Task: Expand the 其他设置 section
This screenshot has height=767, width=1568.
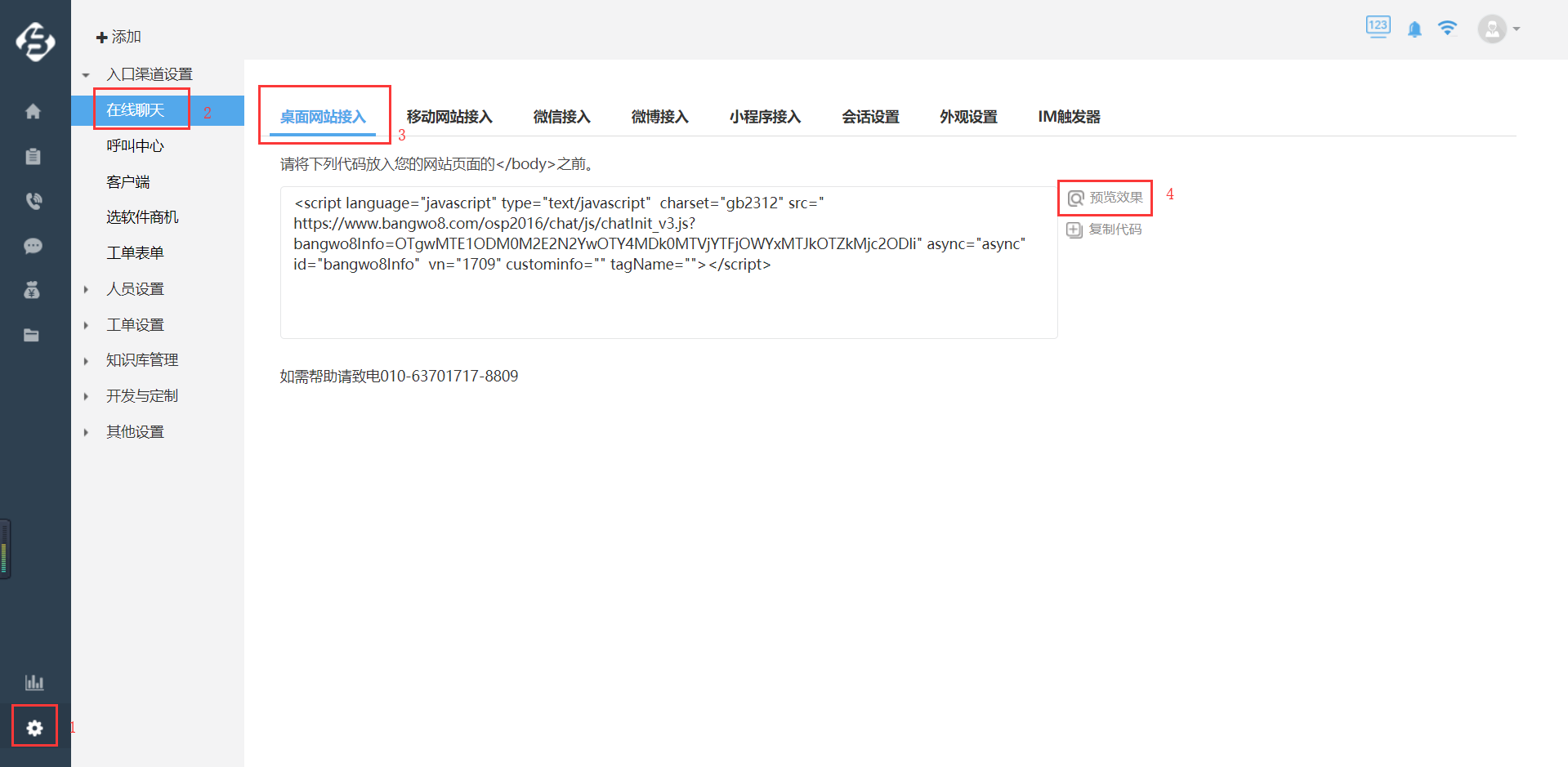Action: pos(86,432)
